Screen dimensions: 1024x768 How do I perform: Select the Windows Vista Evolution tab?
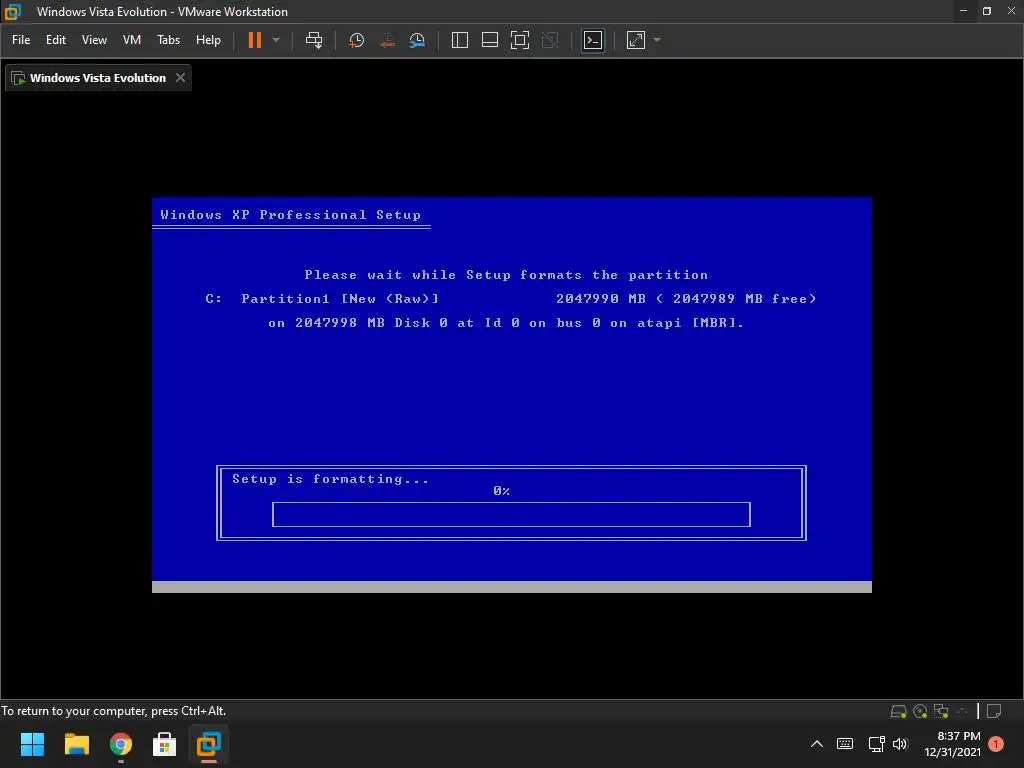[97, 78]
